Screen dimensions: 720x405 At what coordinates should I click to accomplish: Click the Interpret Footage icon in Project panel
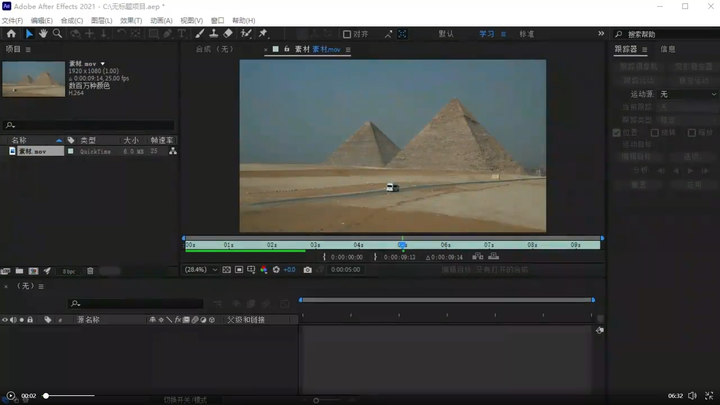coord(6,271)
